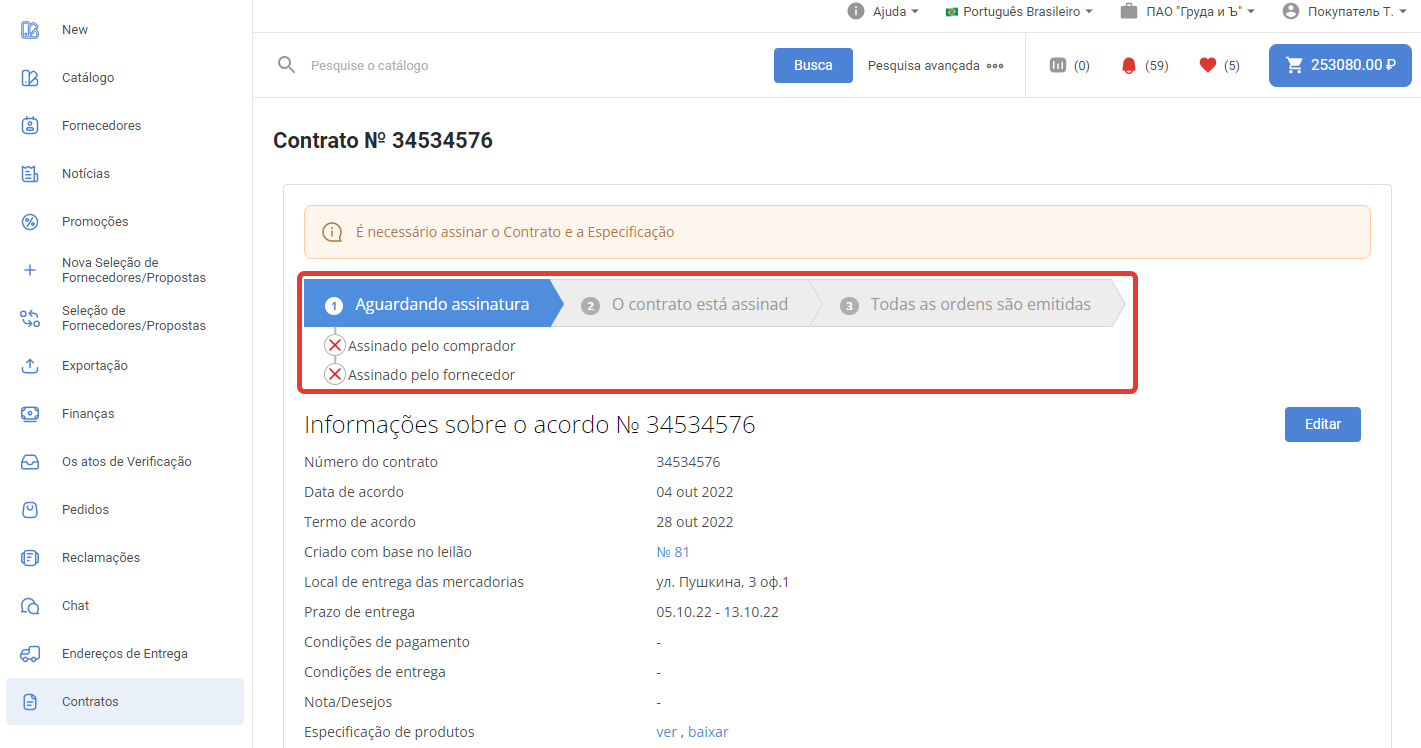Select the Todas as ordens são emitidas step
1421x748 pixels.
966,304
